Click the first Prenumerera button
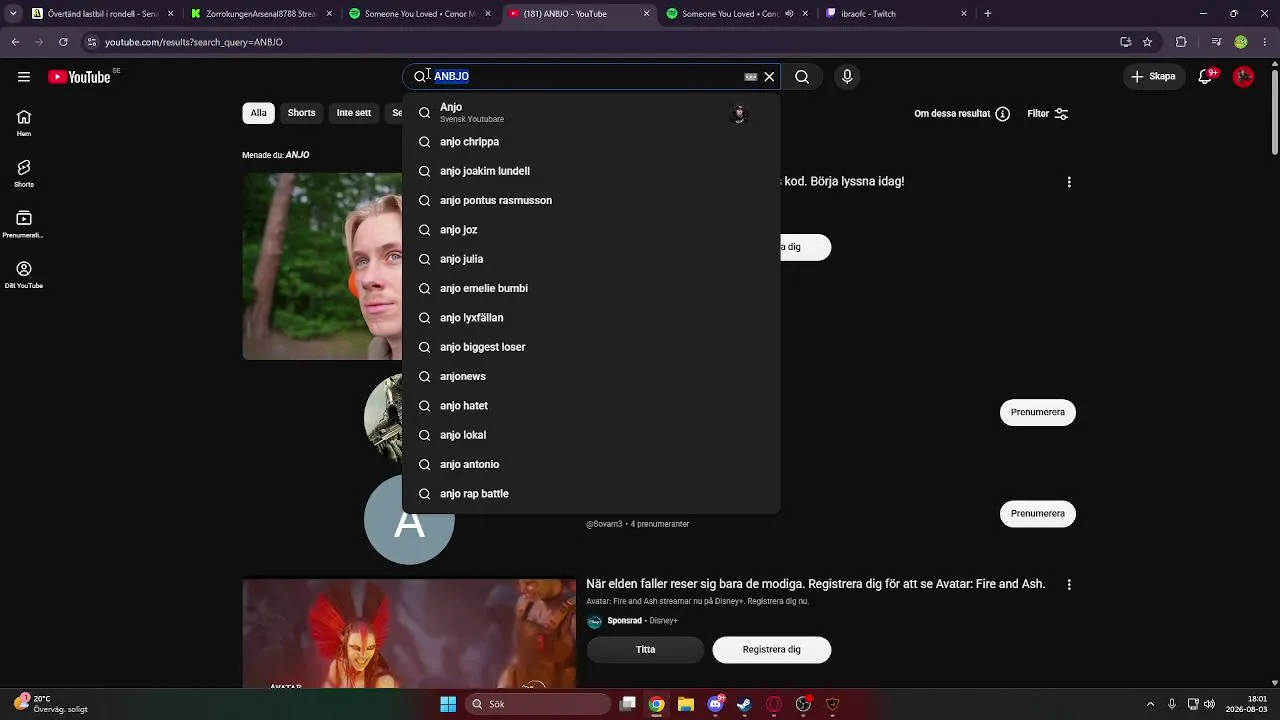This screenshot has height=720, width=1280. (1037, 412)
